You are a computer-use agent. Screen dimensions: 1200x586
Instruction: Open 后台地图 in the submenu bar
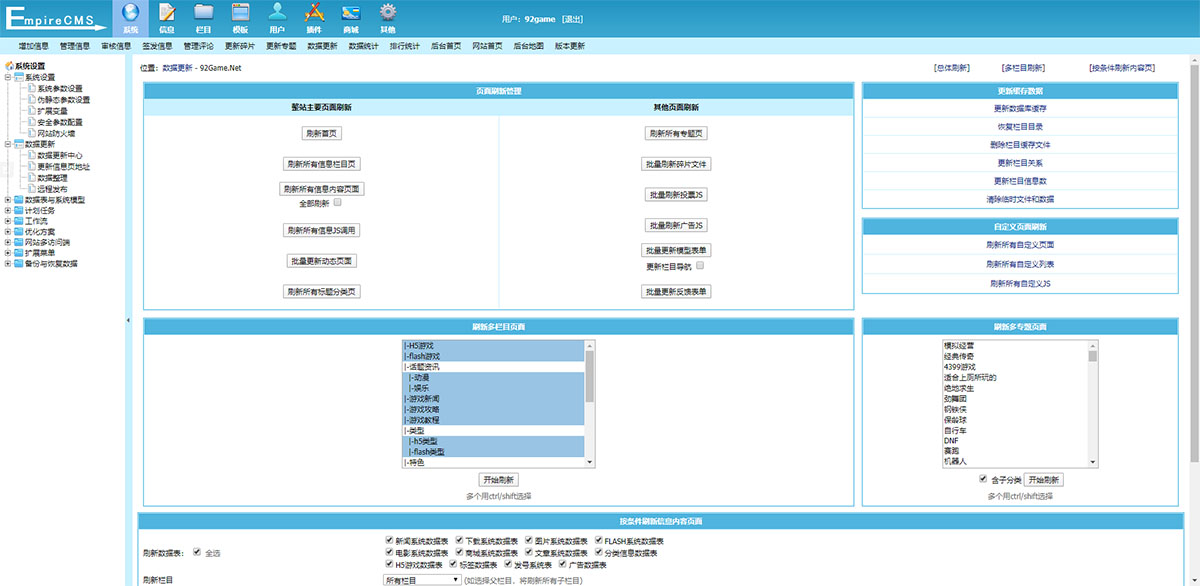point(528,45)
